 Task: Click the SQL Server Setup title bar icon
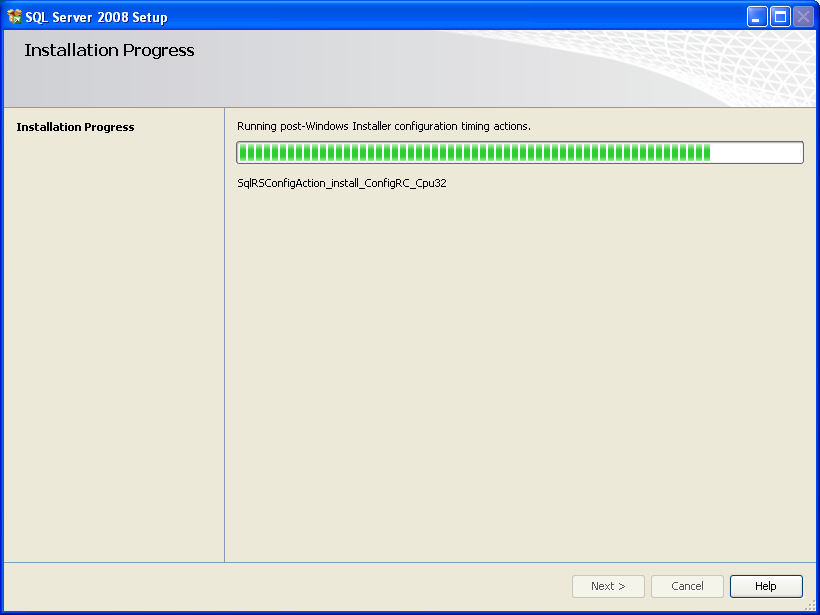15,17
